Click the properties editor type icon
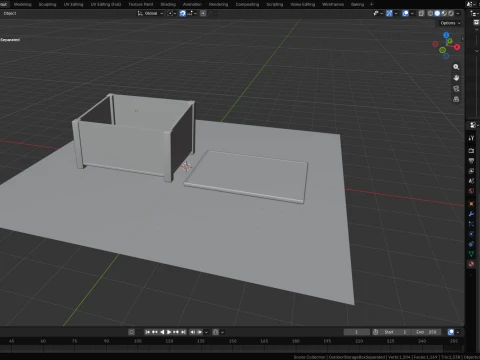Image resolution: width=480 pixels, height=360 pixels. (x=473, y=125)
